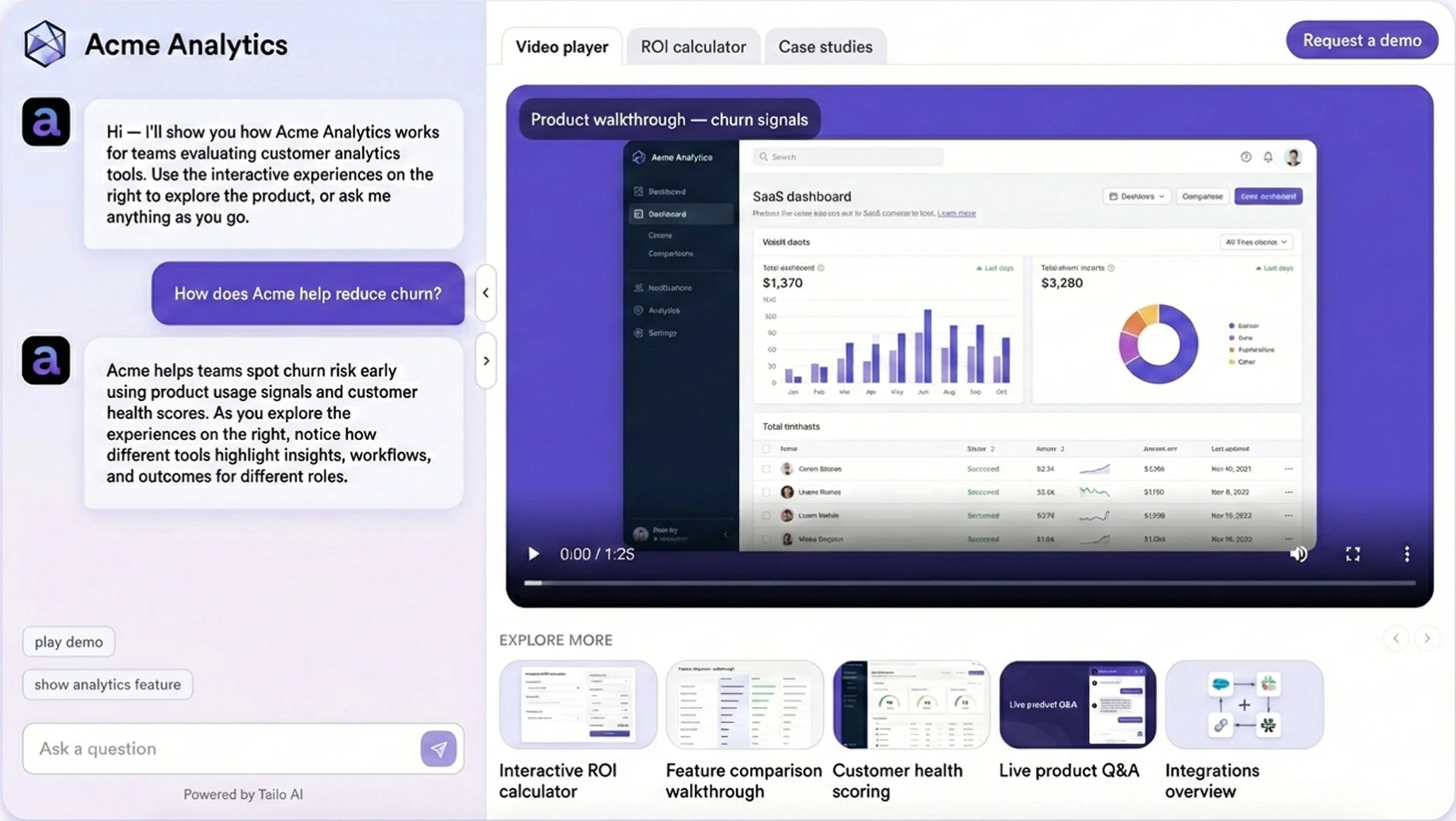Open the Case studies tab

(x=825, y=47)
